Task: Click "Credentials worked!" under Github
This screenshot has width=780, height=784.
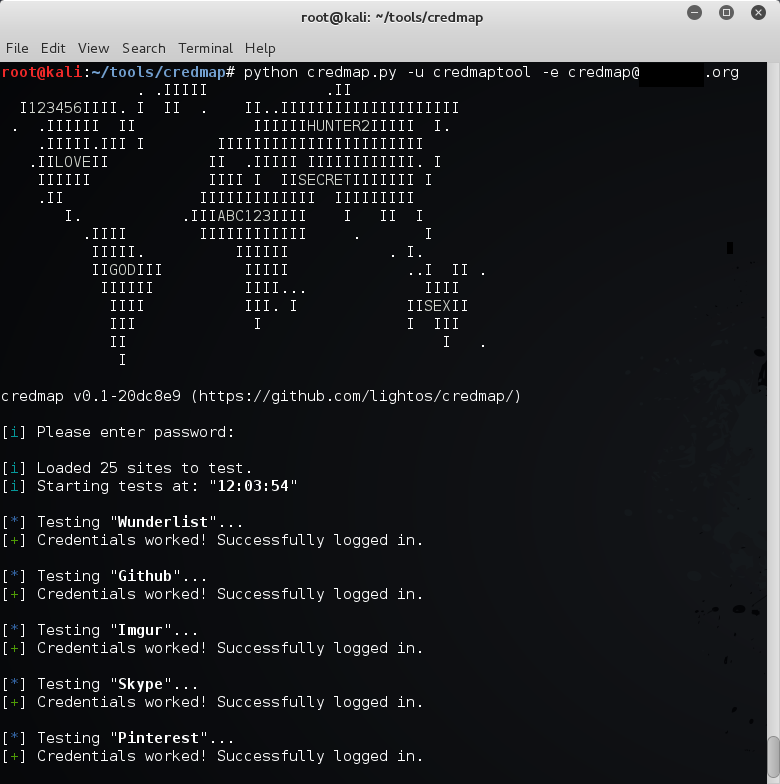Action: [122, 594]
